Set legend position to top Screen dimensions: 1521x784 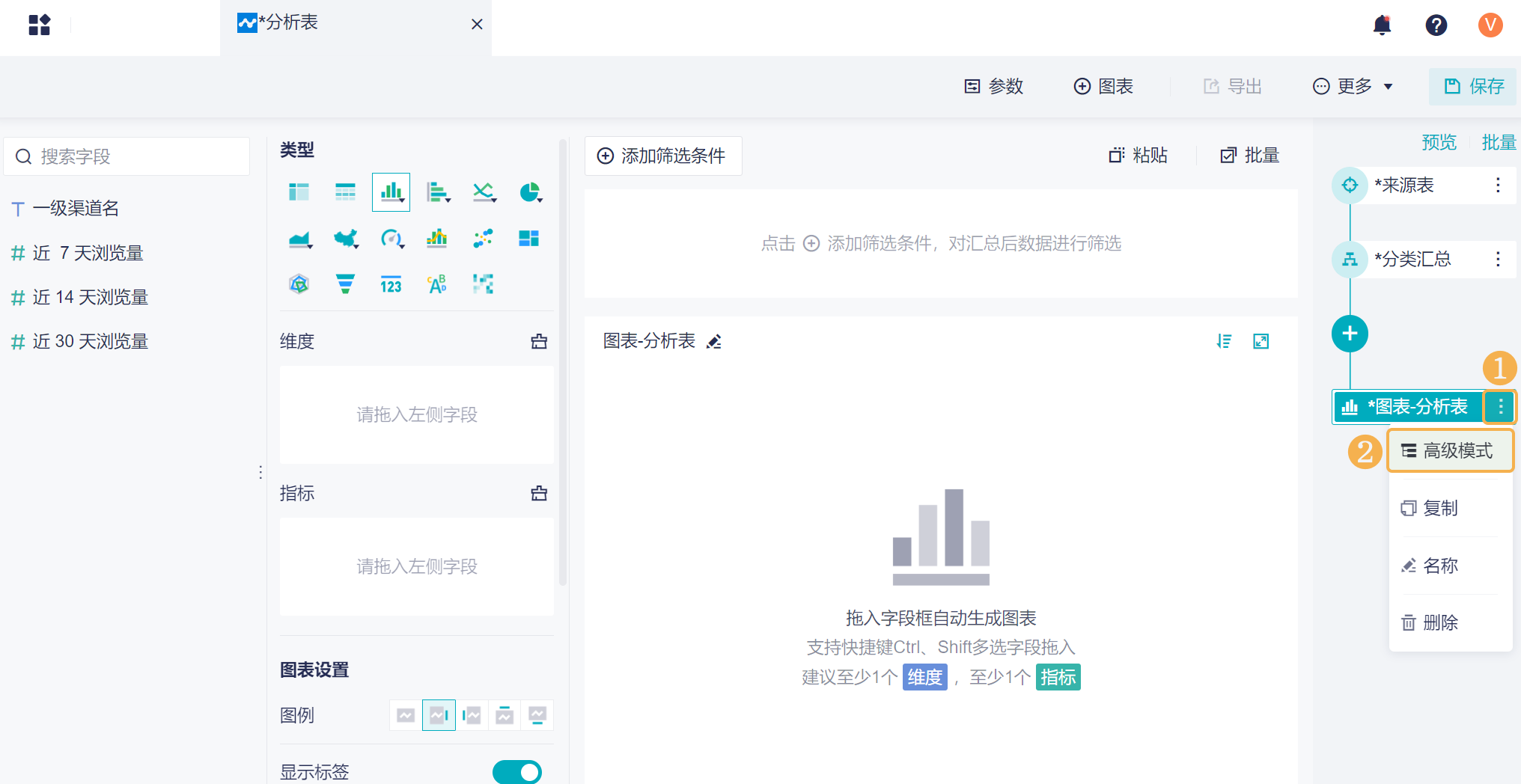505,716
